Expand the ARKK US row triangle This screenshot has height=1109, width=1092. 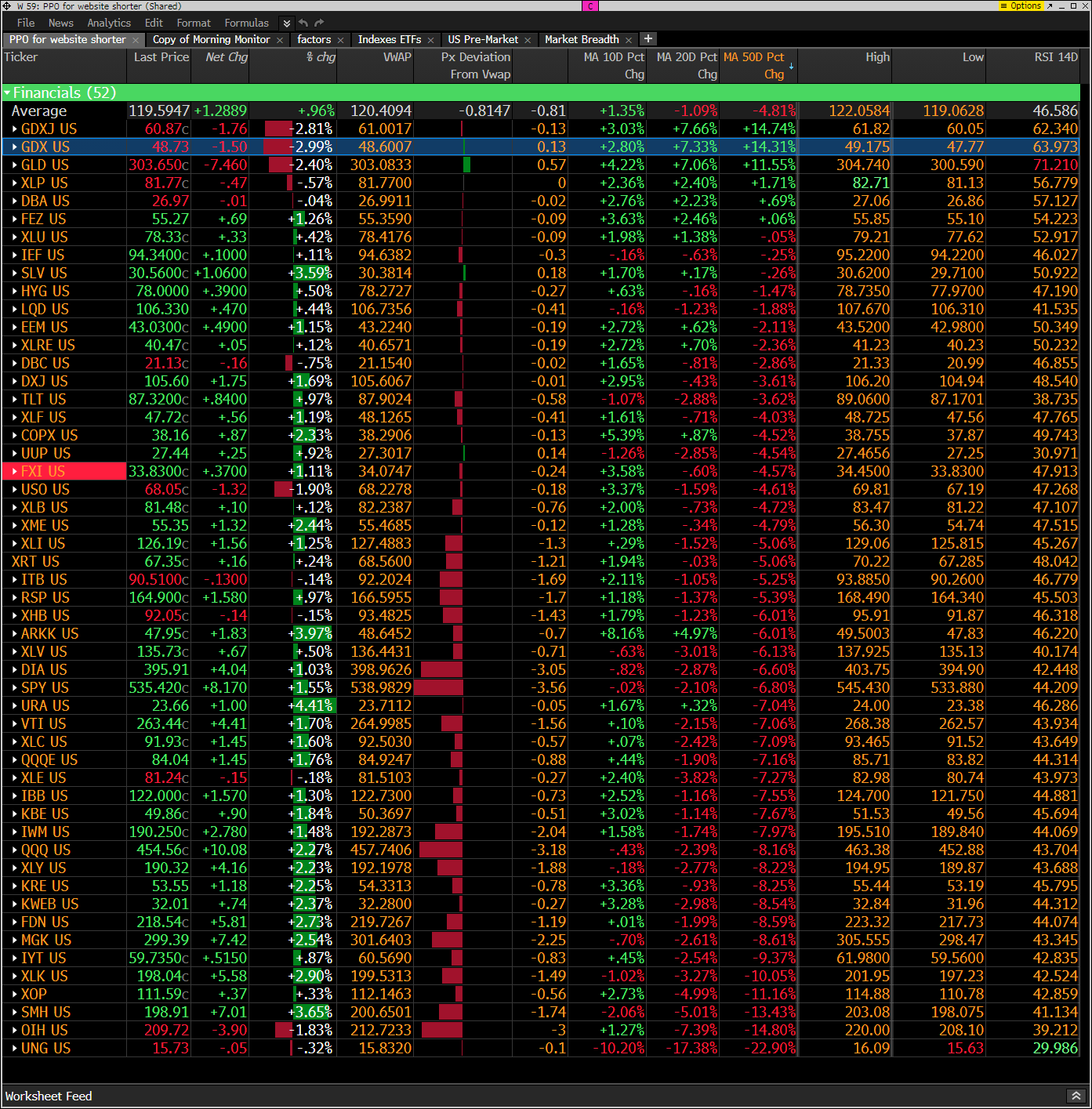(x=15, y=634)
